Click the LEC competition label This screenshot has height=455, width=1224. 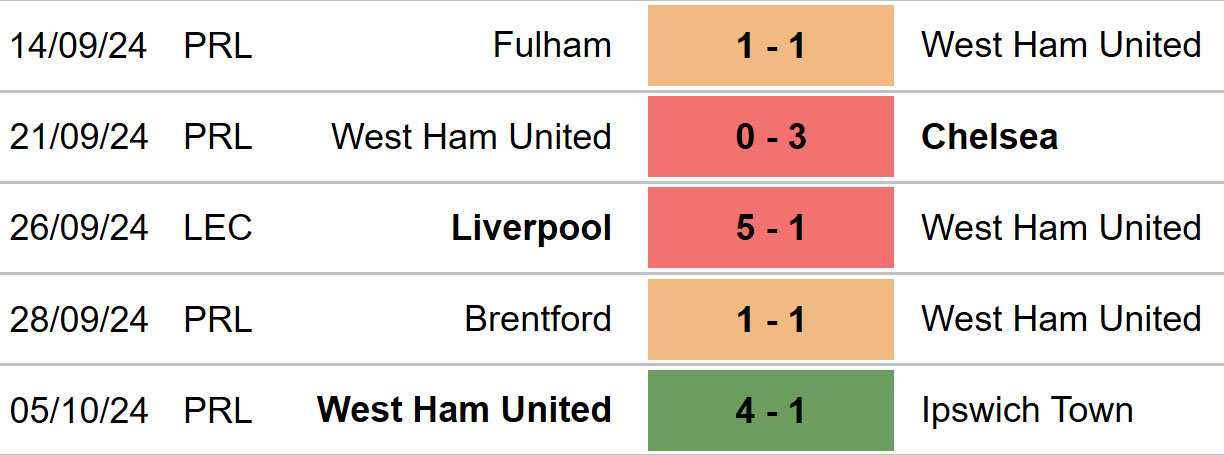(x=218, y=228)
